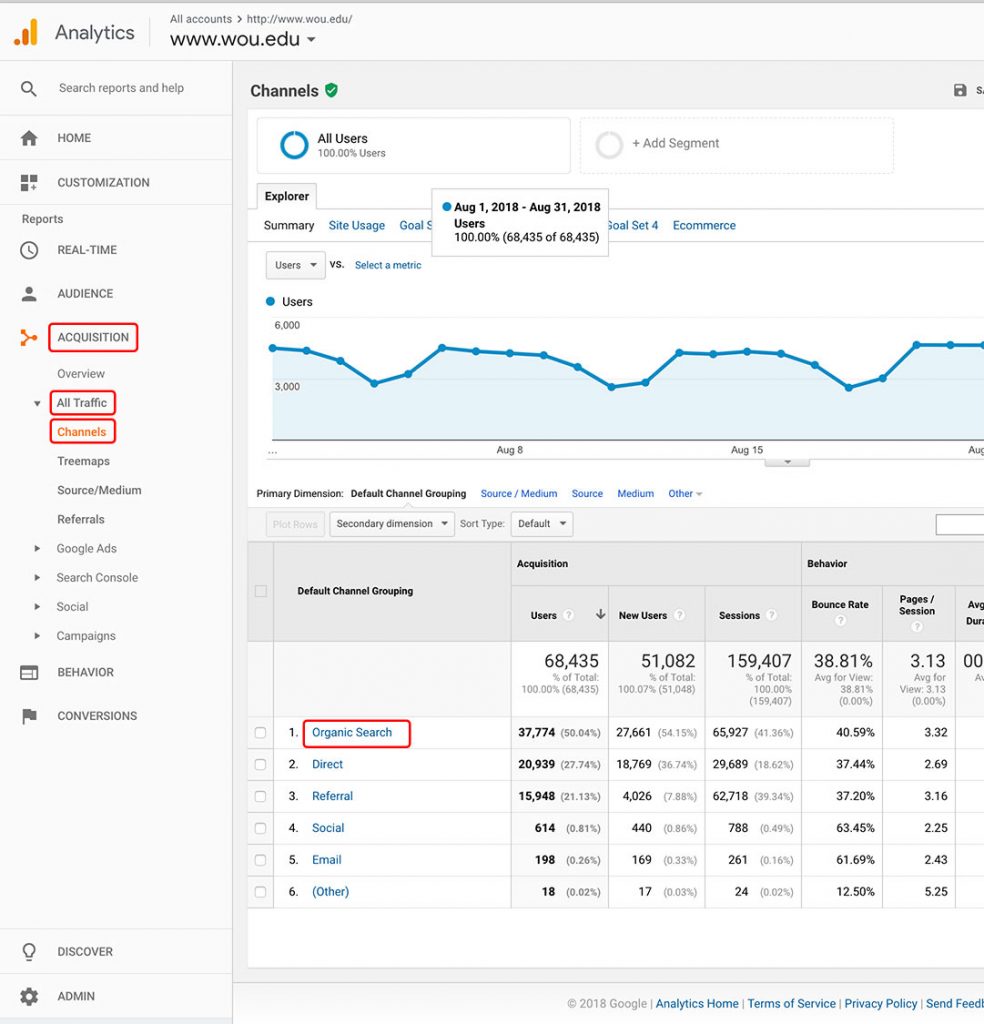This screenshot has width=984, height=1024.
Task: Open the Analytics Home footer link
Action: click(x=697, y=1004)
